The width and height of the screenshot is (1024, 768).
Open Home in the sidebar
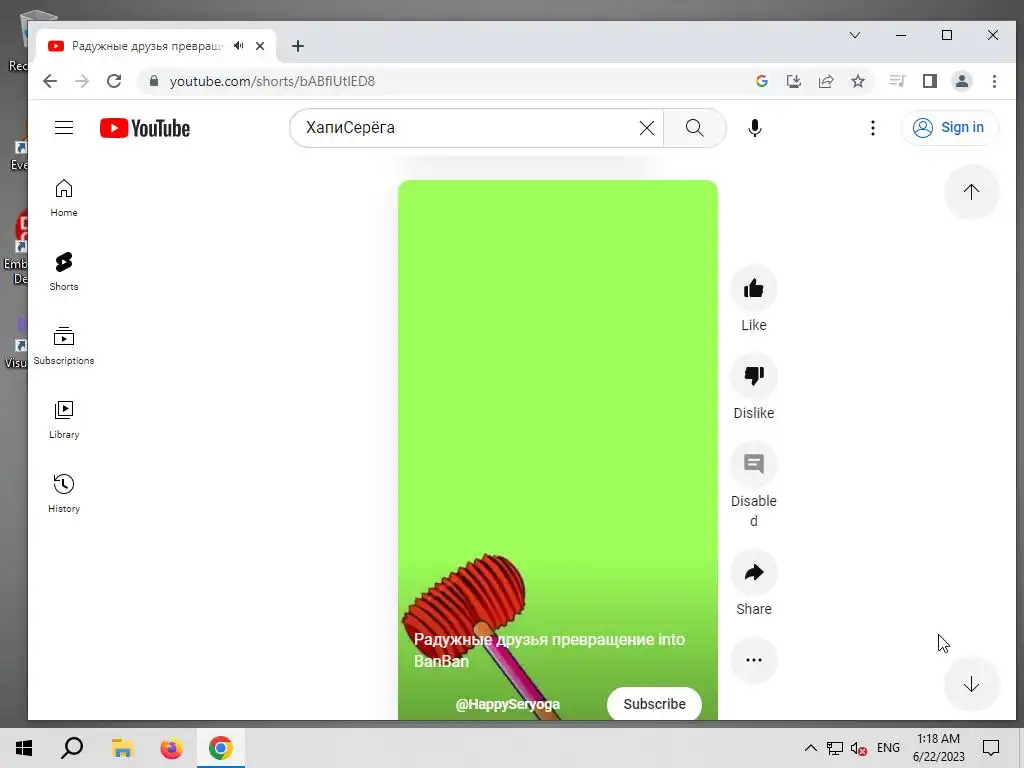[64, 198]
